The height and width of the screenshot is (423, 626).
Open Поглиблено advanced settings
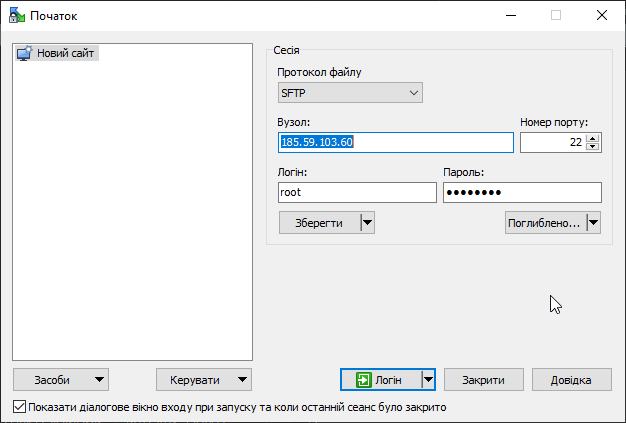(546, 223)
